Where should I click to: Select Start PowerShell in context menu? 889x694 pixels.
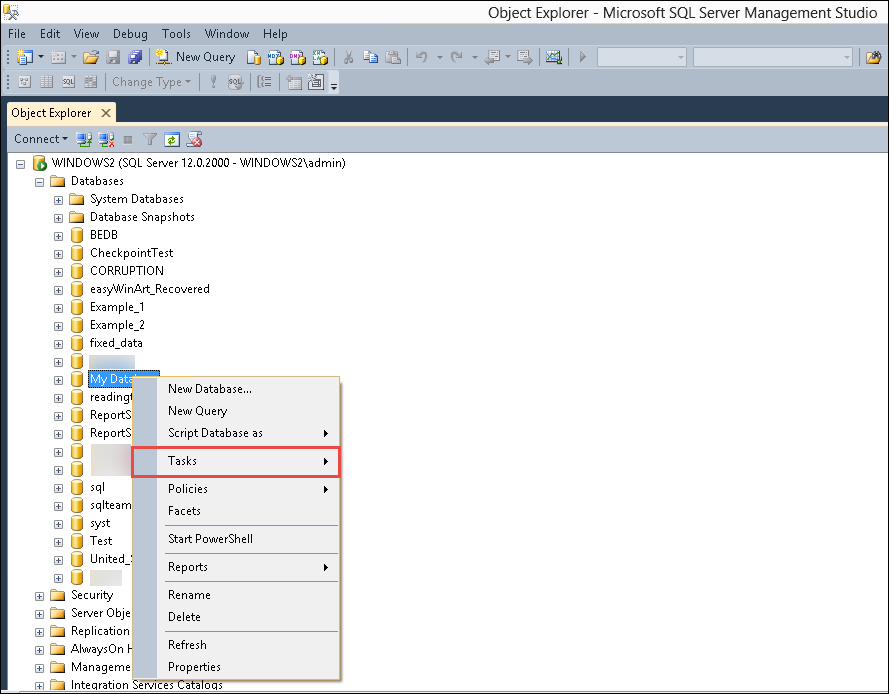pyautogui.click(x=210, y=539)
